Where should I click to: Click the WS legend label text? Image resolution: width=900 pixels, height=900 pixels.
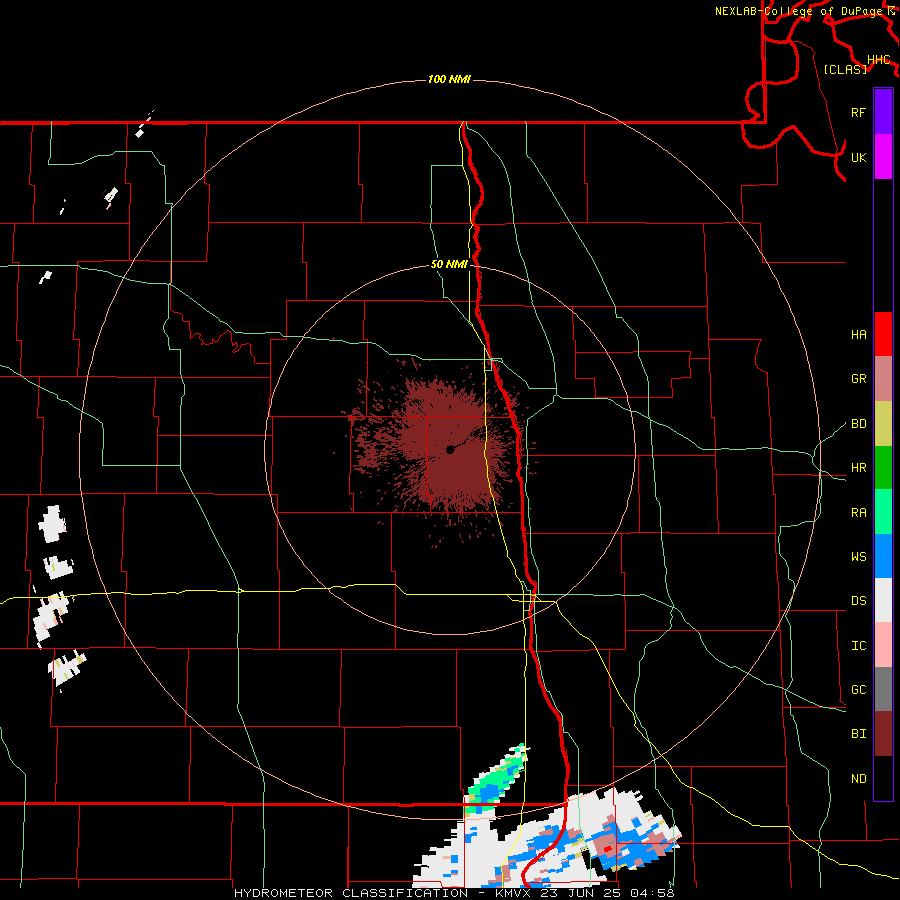click(859, 557)
